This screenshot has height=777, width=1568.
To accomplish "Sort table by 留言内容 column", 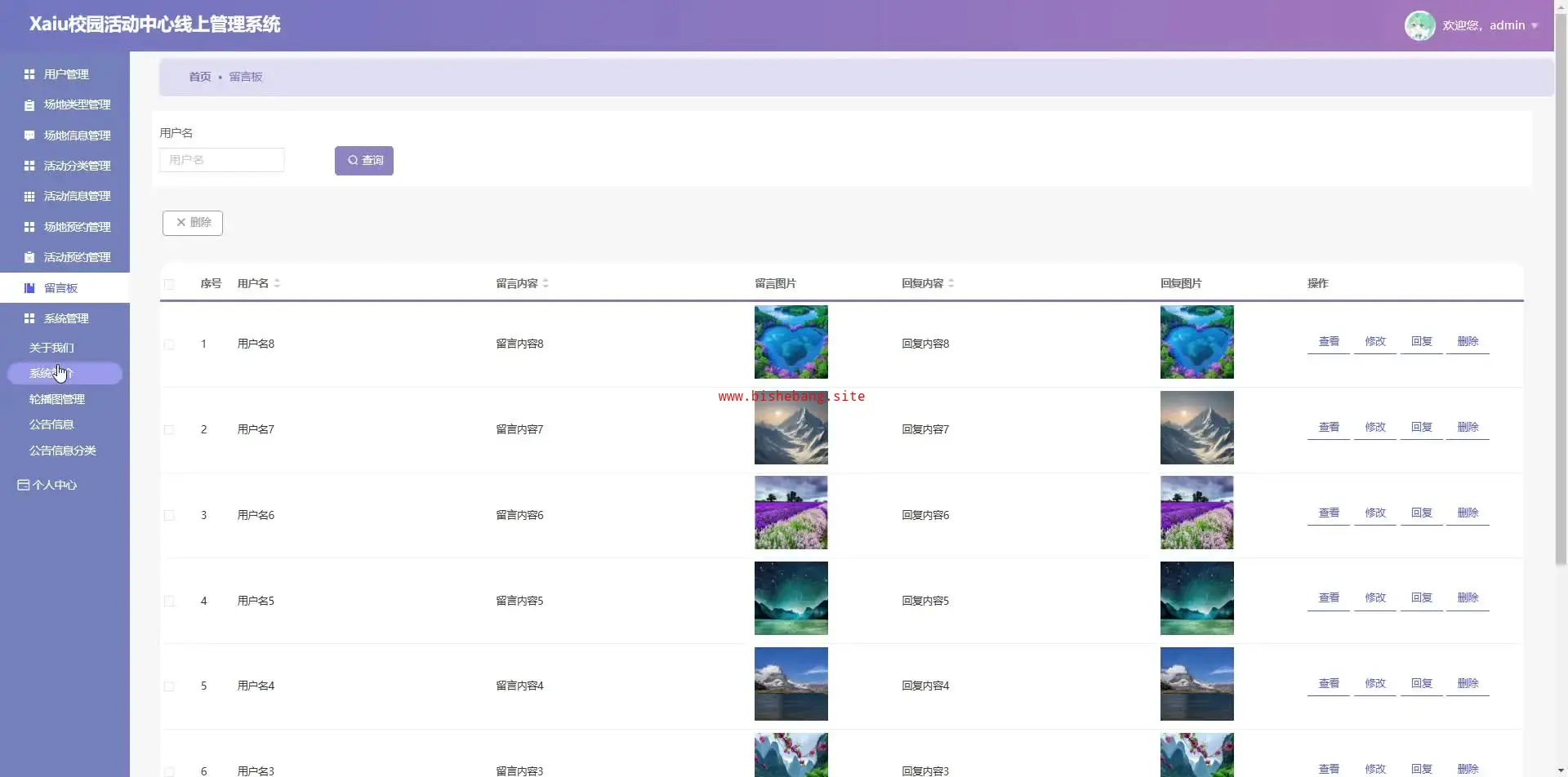I will (546, 284).
